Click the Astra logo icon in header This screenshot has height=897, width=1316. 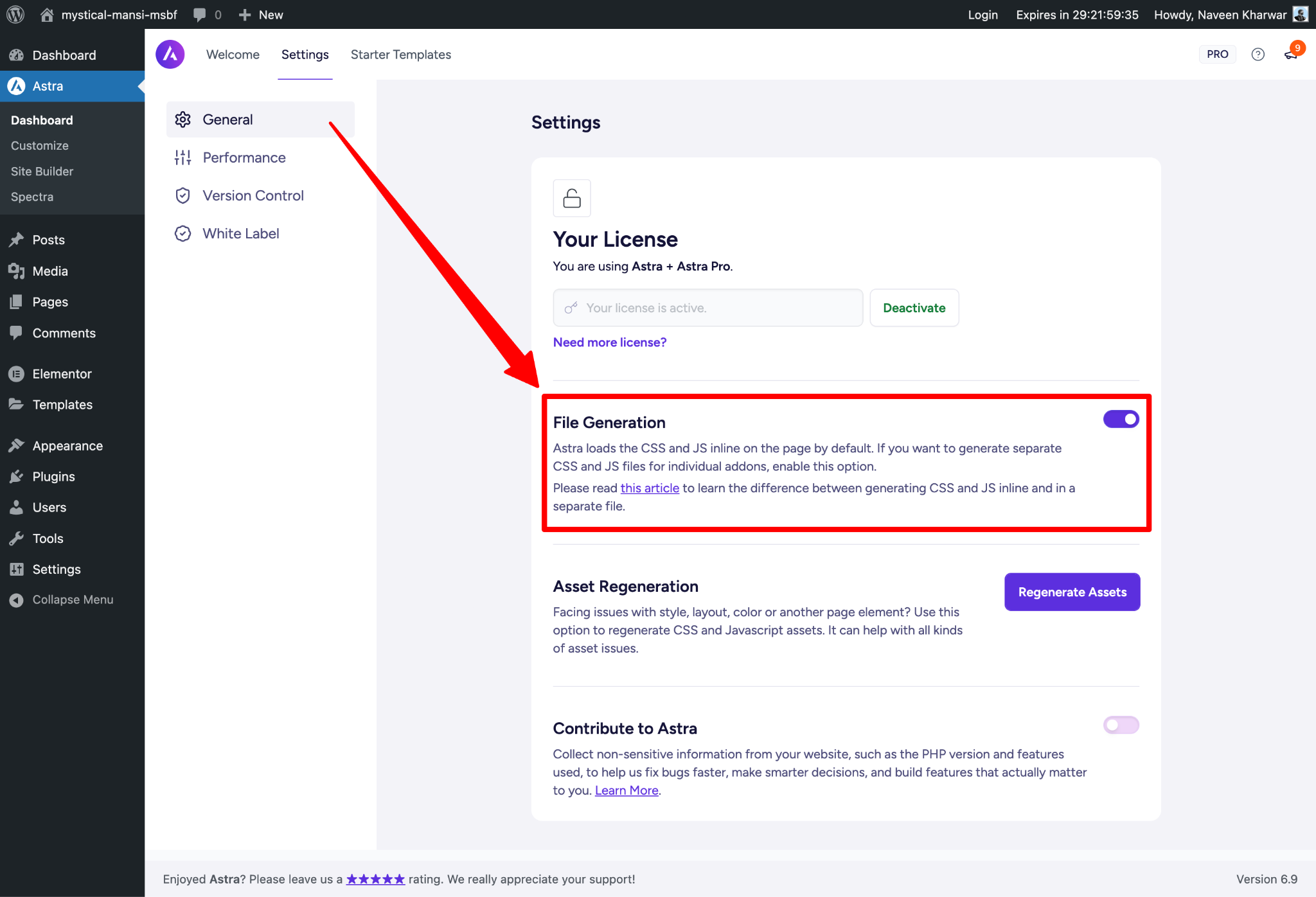[x=170, y=55]
